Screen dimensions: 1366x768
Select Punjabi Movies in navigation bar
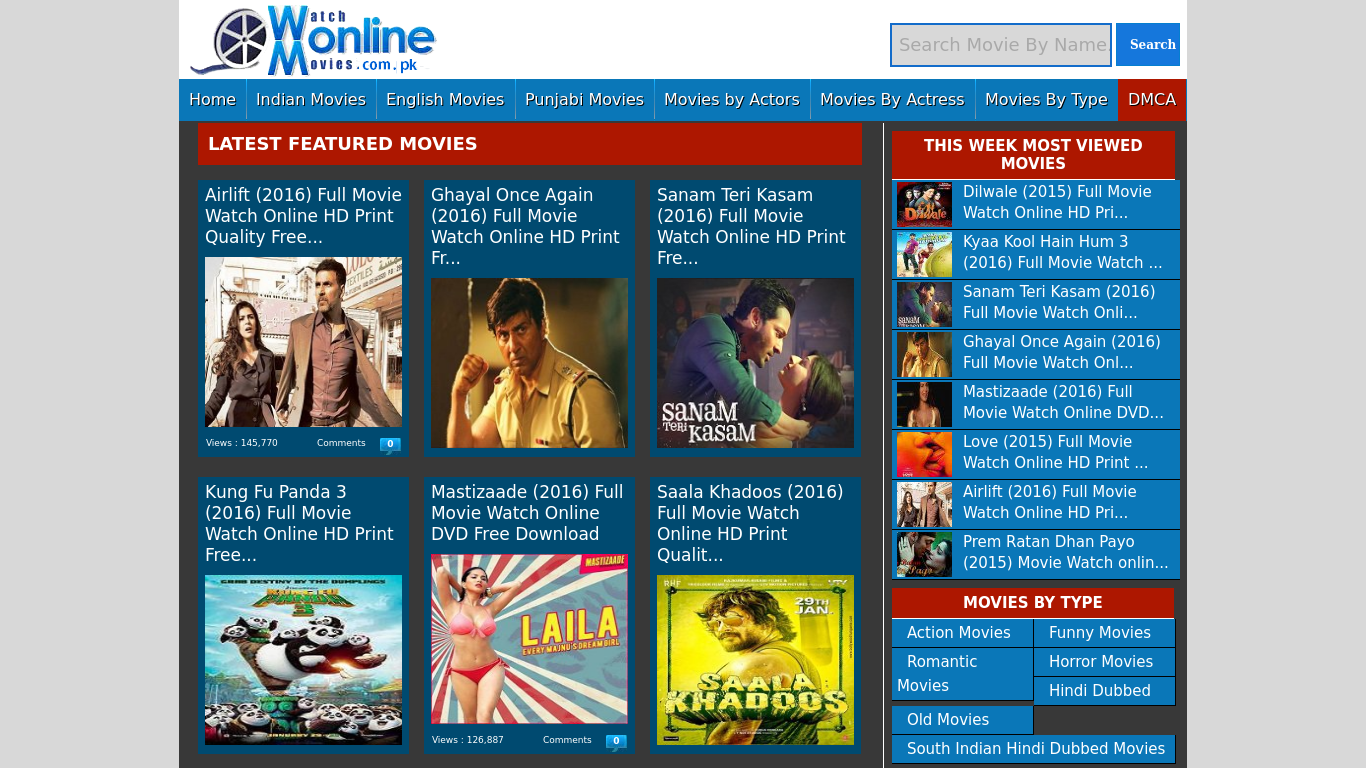coord(584,100)
